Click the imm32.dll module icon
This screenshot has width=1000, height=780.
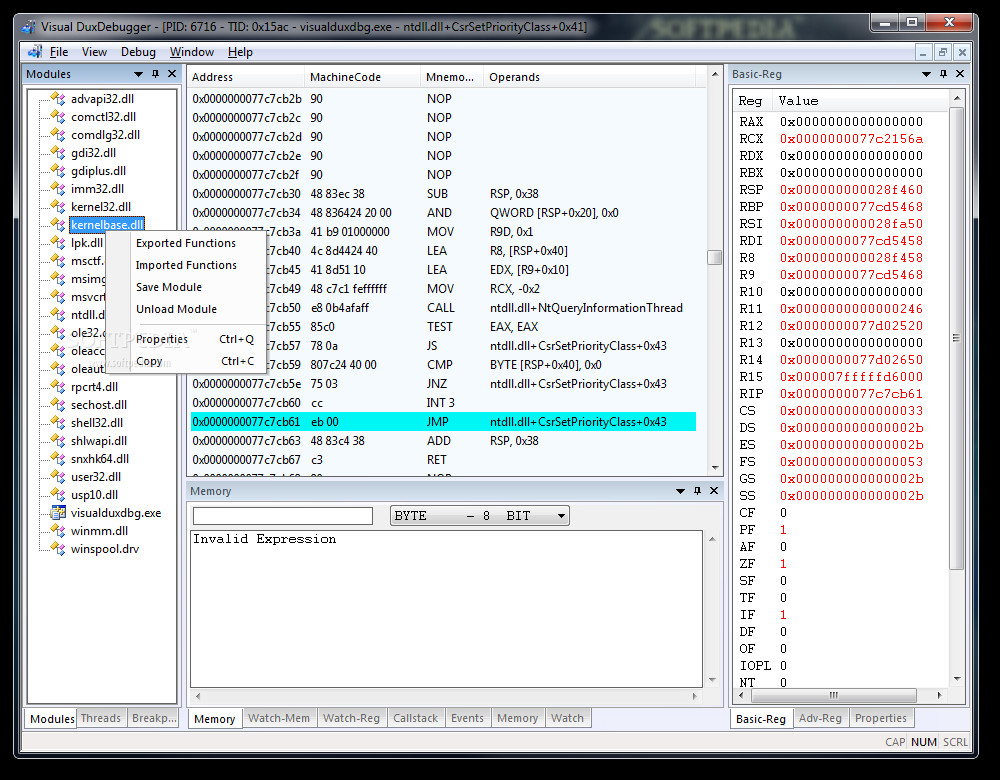pyautogui.click(x=58, y=189)
